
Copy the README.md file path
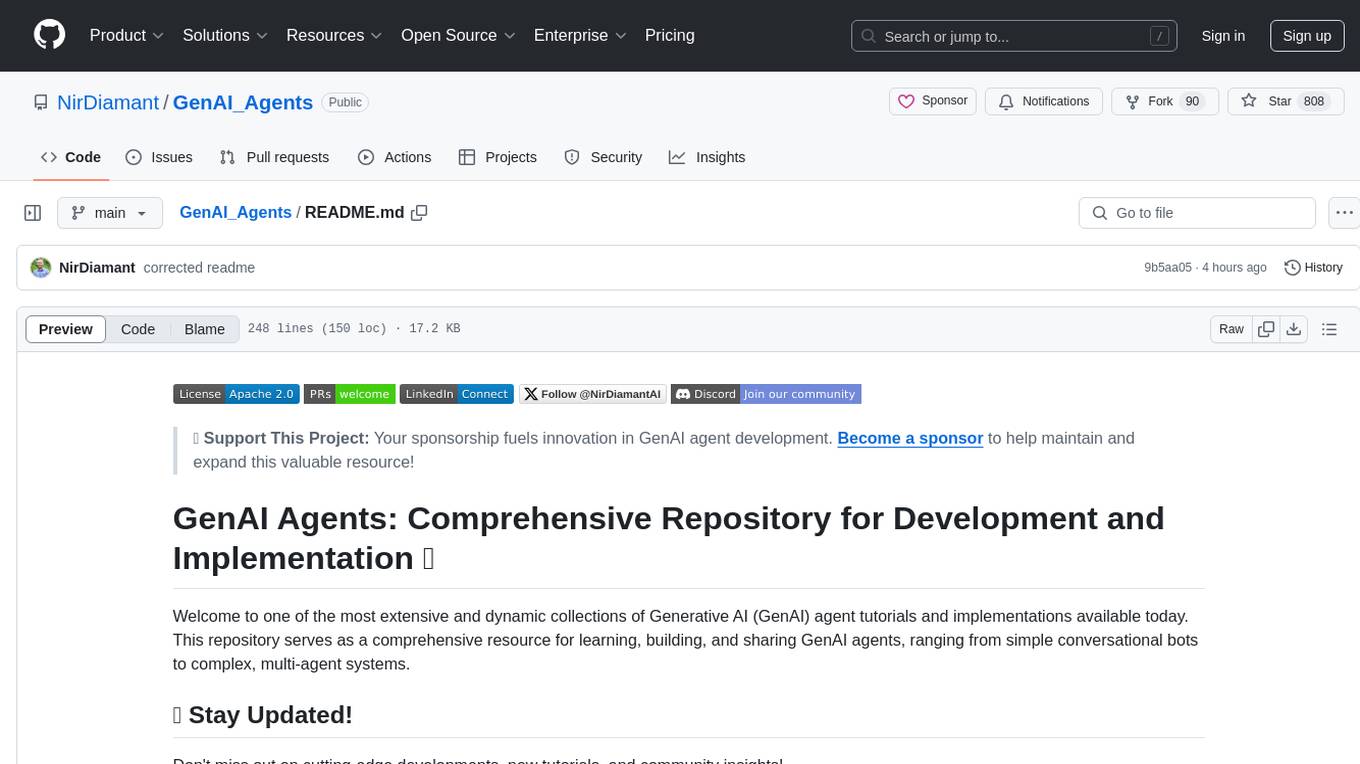coord(419,212)
